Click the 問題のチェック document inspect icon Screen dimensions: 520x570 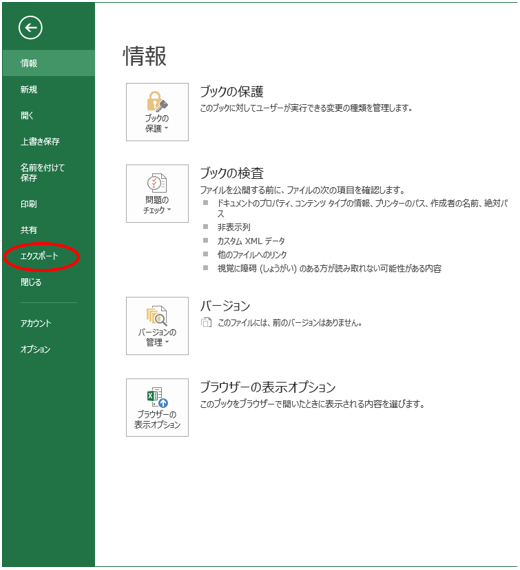tap(157, 182)
